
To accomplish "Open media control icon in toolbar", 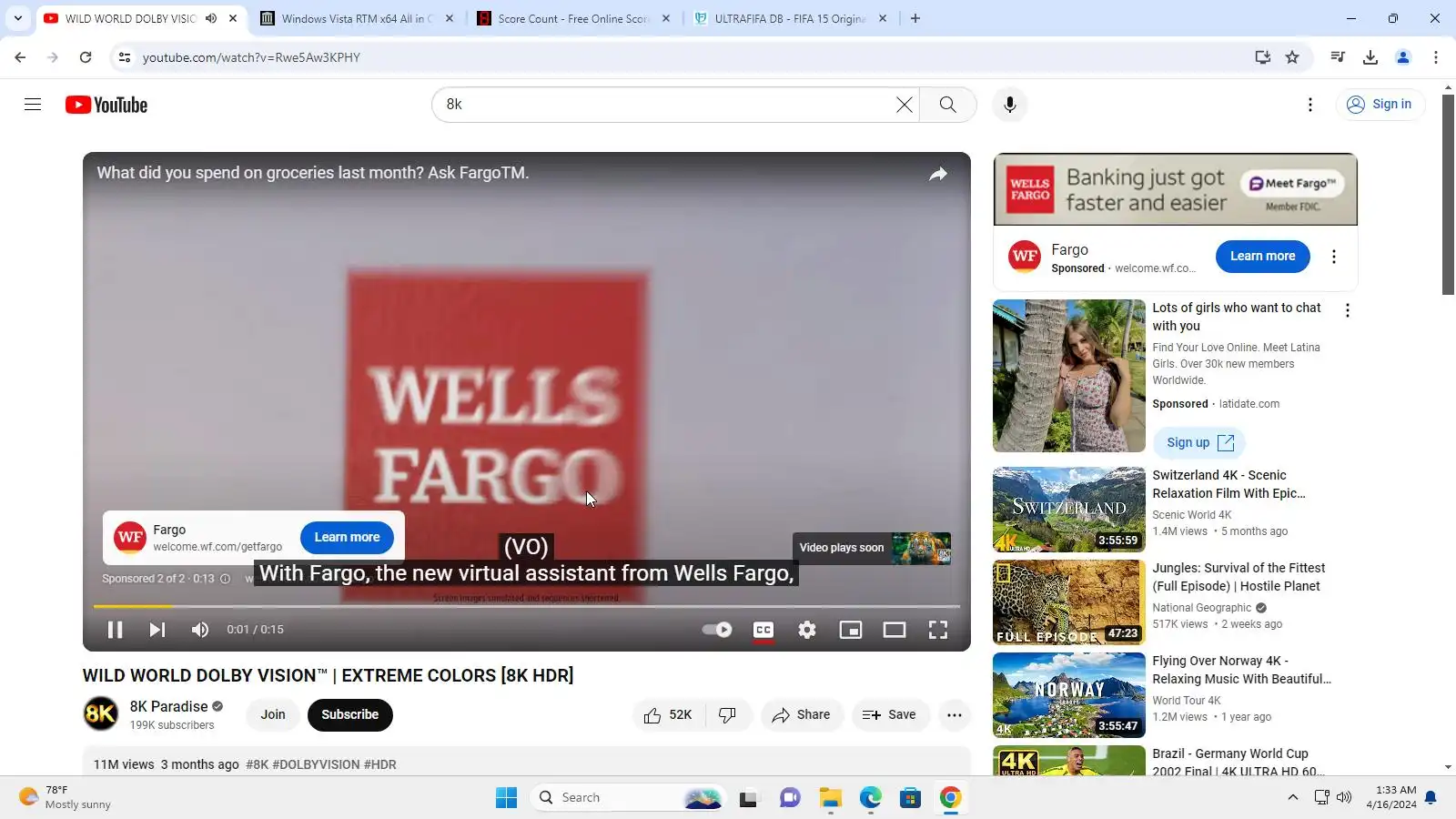I will click(x=1338, y=57).
